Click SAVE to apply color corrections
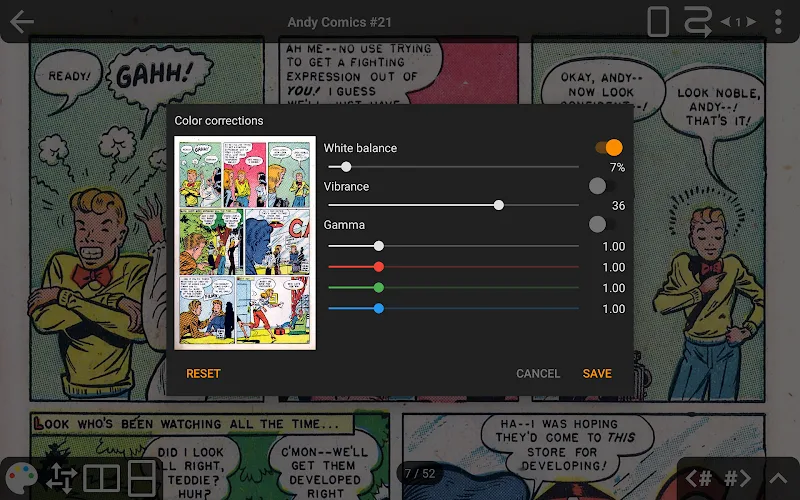This screenshot has width=800, height=500. point(597,373)
